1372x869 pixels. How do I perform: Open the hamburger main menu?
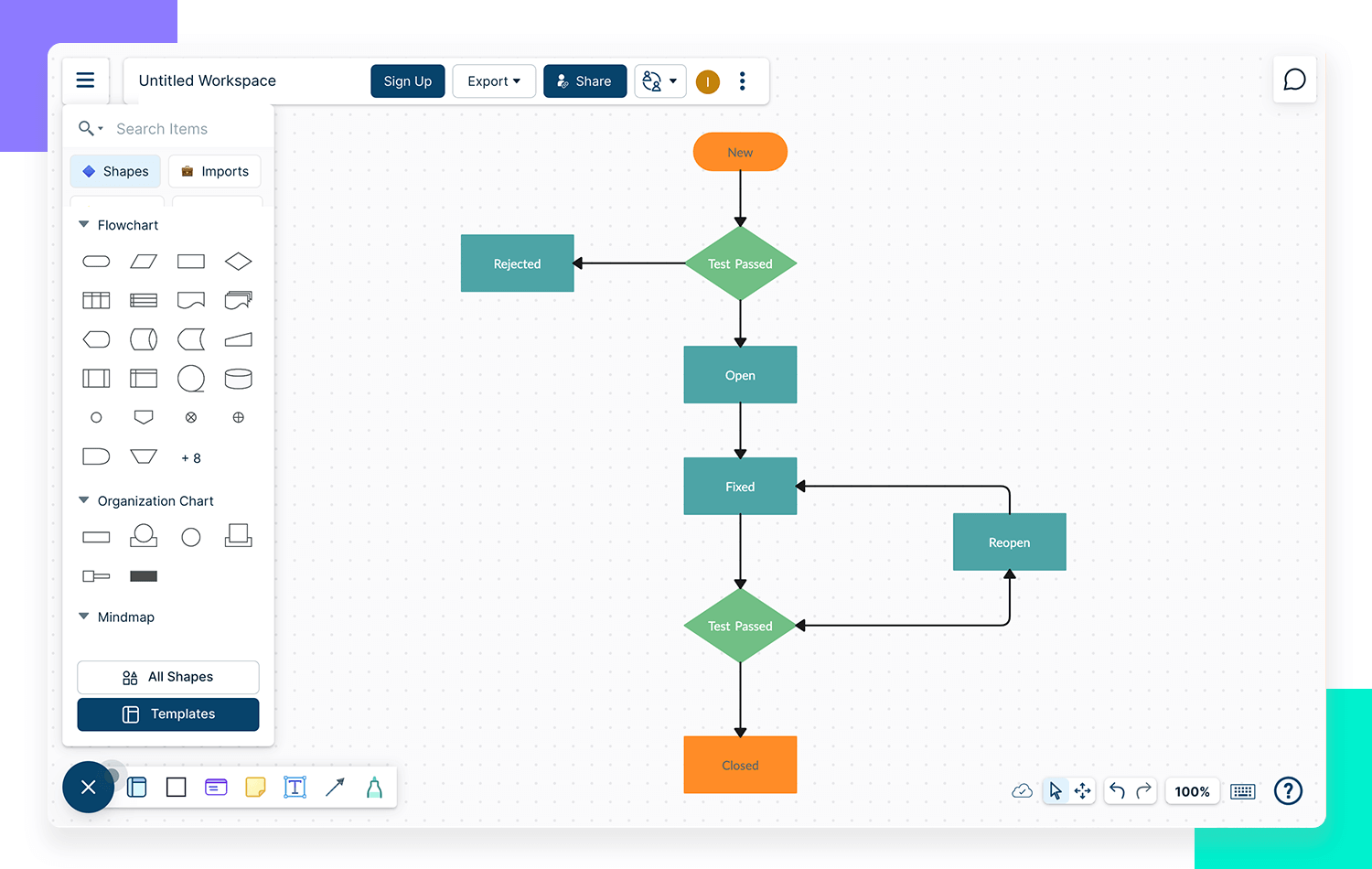(x=85, y=80)
